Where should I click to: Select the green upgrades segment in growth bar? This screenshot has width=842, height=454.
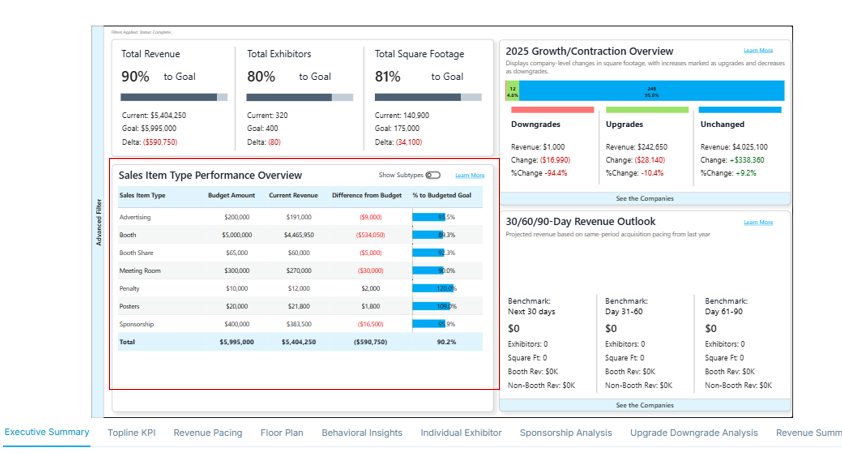pos(512,91)
